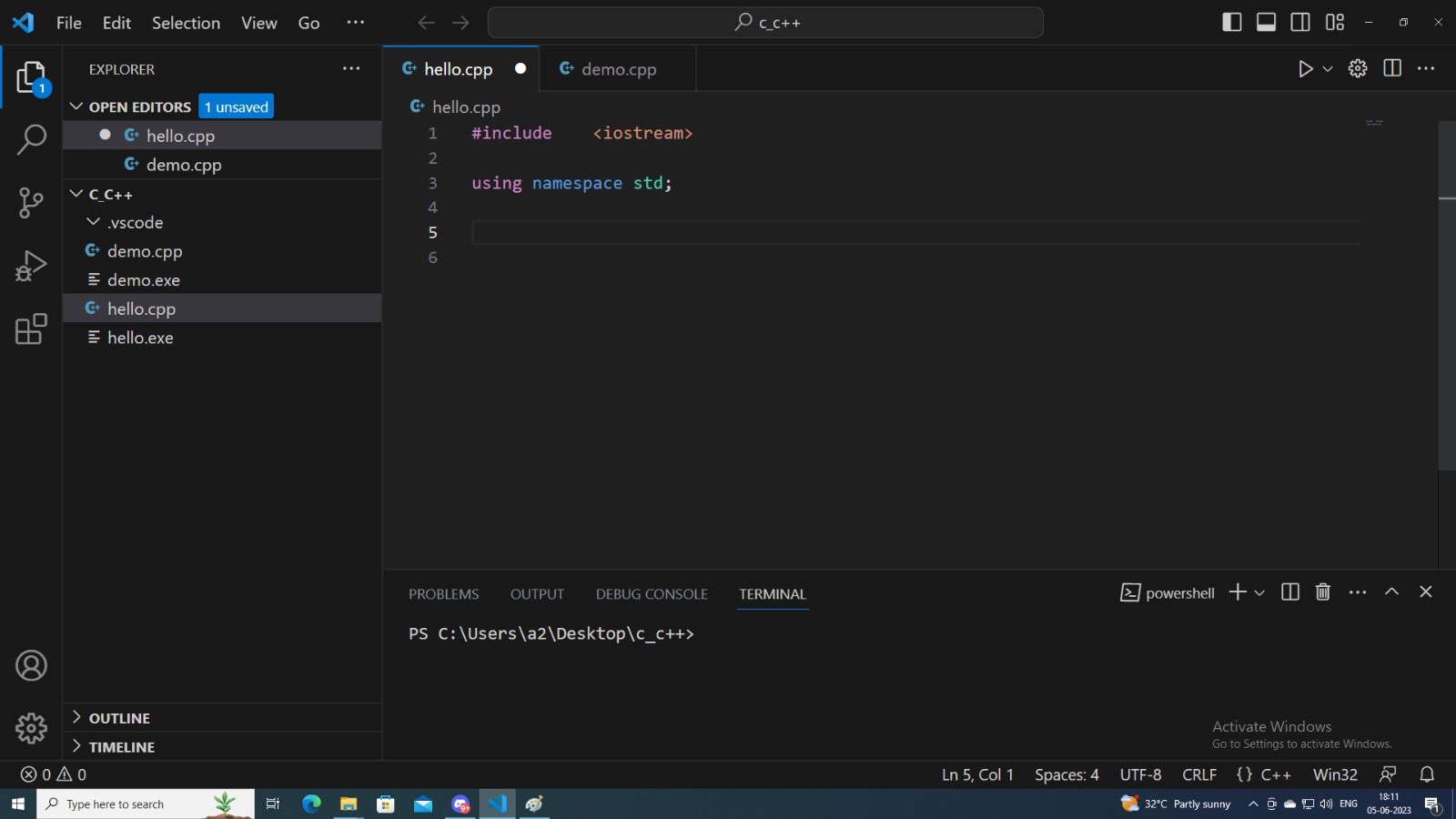Viewport: 1456px width, 819px height.
Task: Change indentation via Spaces: 4
Action: pos(1067,774)
